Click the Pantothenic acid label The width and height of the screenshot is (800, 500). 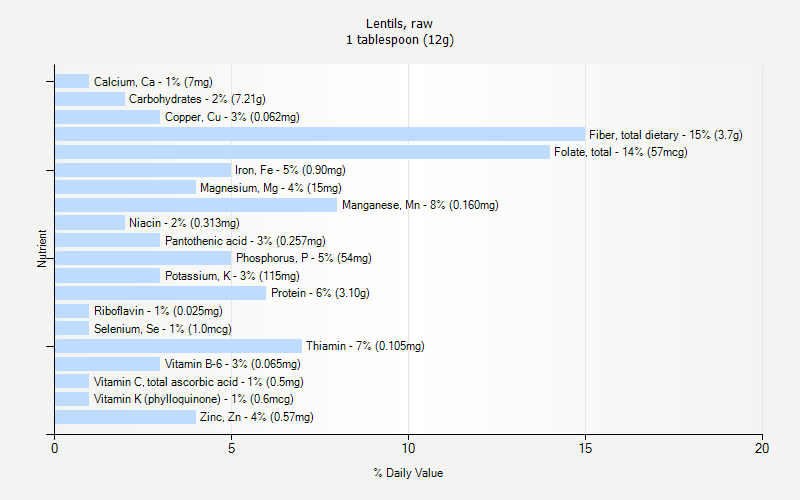tap(245, 241)
